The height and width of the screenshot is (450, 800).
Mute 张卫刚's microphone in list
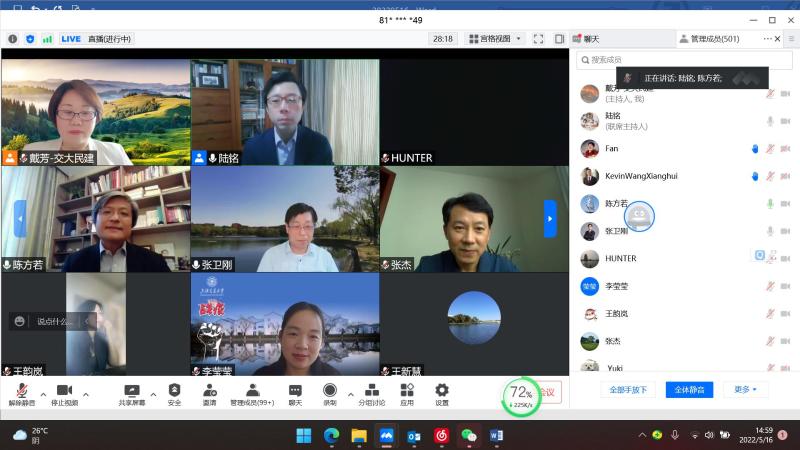click(x=770, y=231)
